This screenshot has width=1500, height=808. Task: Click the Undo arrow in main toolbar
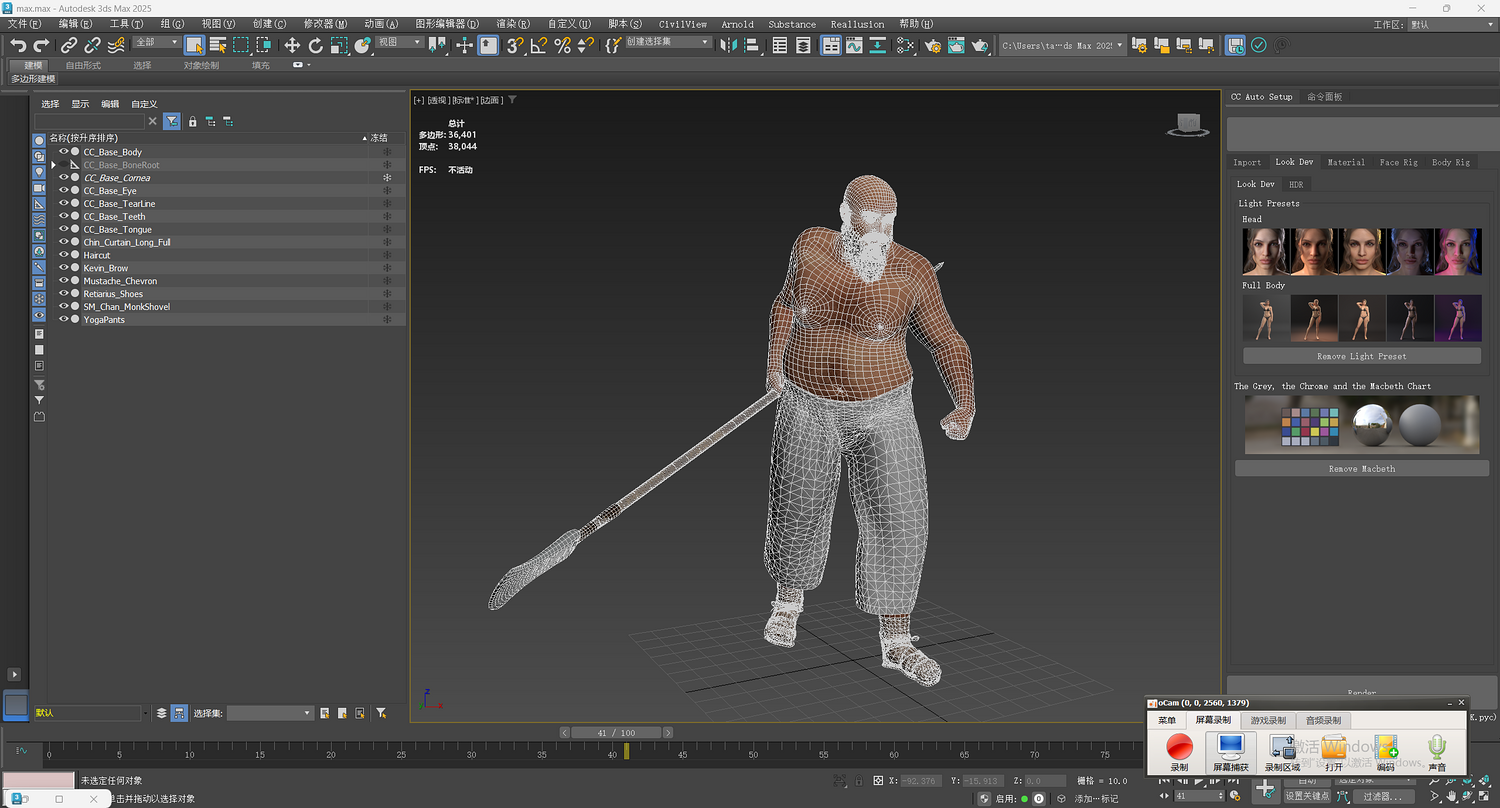[x=18, y=45]
